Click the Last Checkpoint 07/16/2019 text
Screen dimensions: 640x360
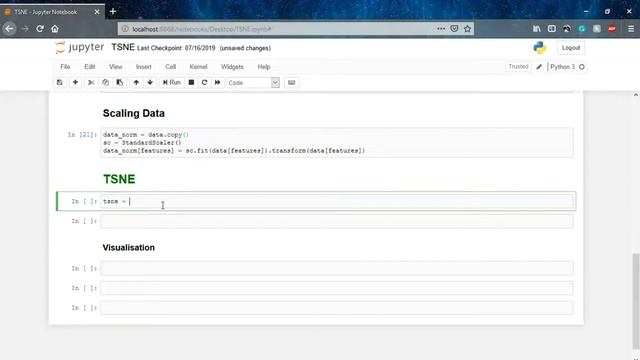click(176, 48)
